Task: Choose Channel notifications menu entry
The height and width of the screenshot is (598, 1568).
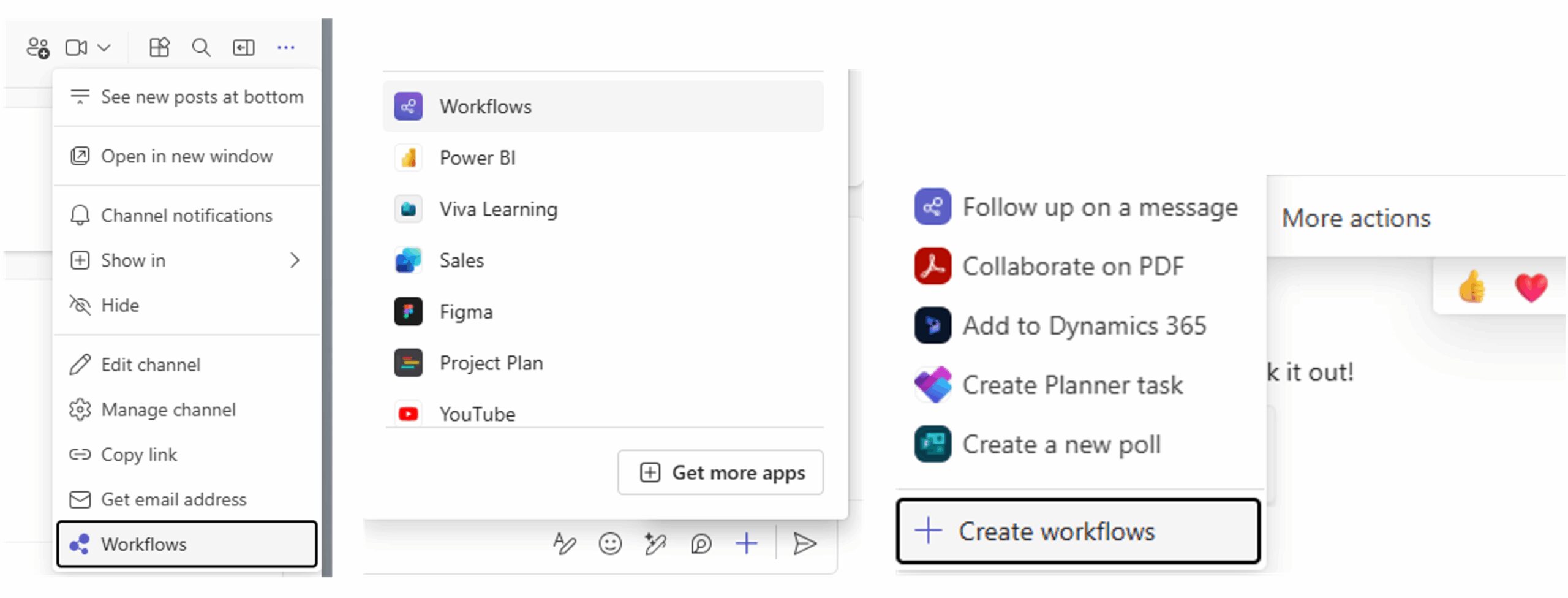Action: pos(186,216)
